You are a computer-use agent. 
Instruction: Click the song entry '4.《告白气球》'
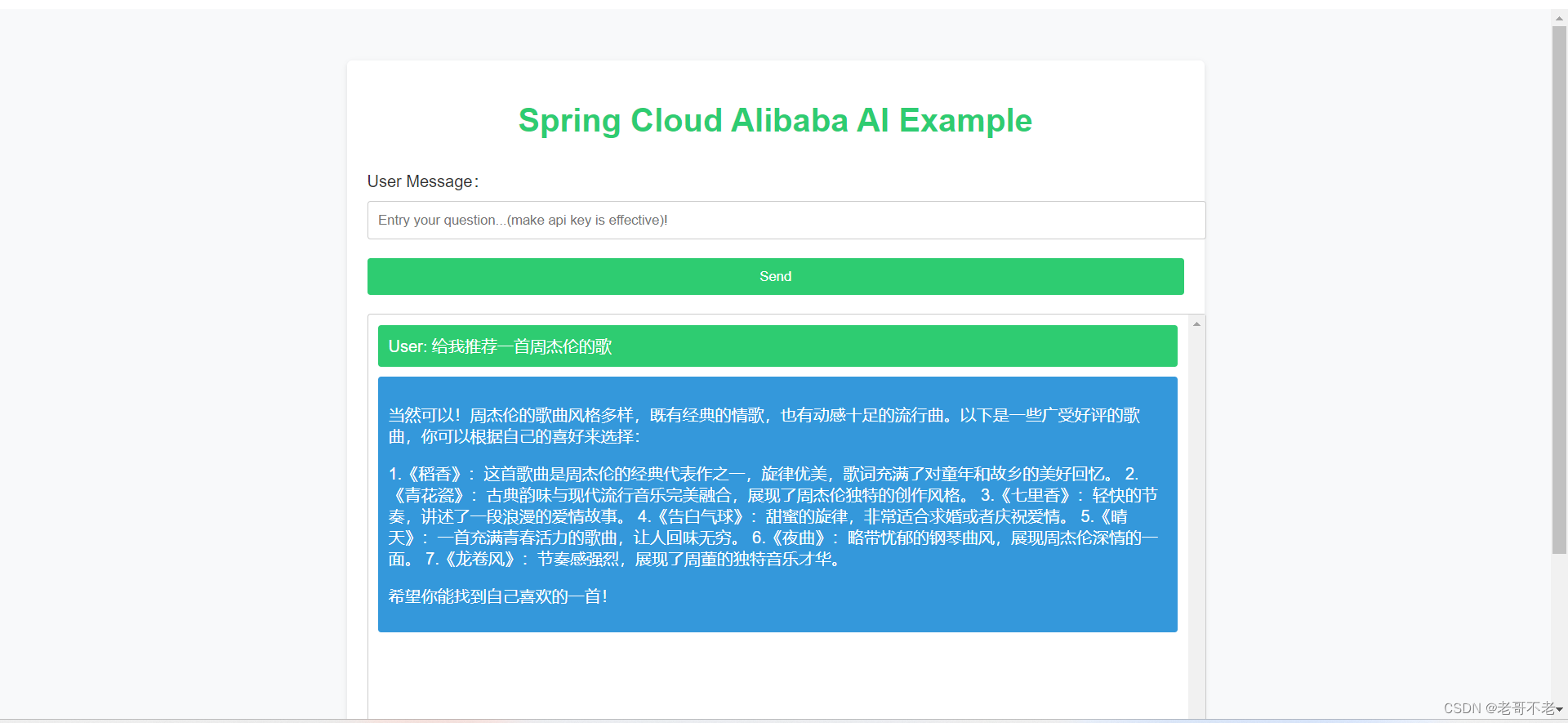pyautogui.click(x=692, y=516)
